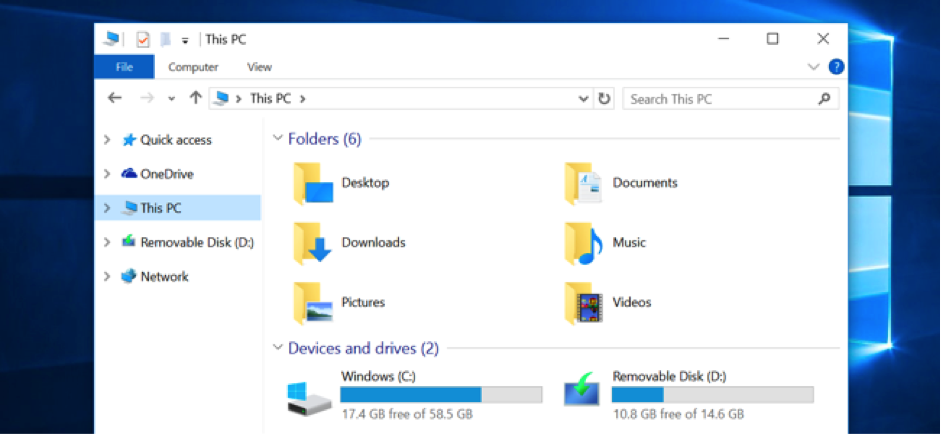Open the Pictures folder icon
The height and width of the screenshot is (434, 941).
312,303
